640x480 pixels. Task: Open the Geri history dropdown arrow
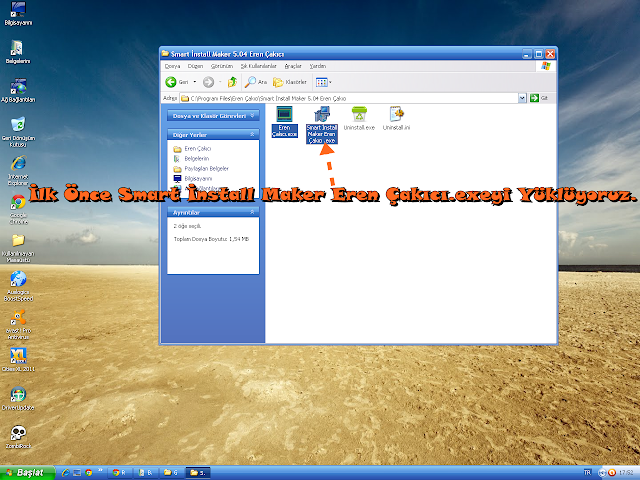pos(195,82)
